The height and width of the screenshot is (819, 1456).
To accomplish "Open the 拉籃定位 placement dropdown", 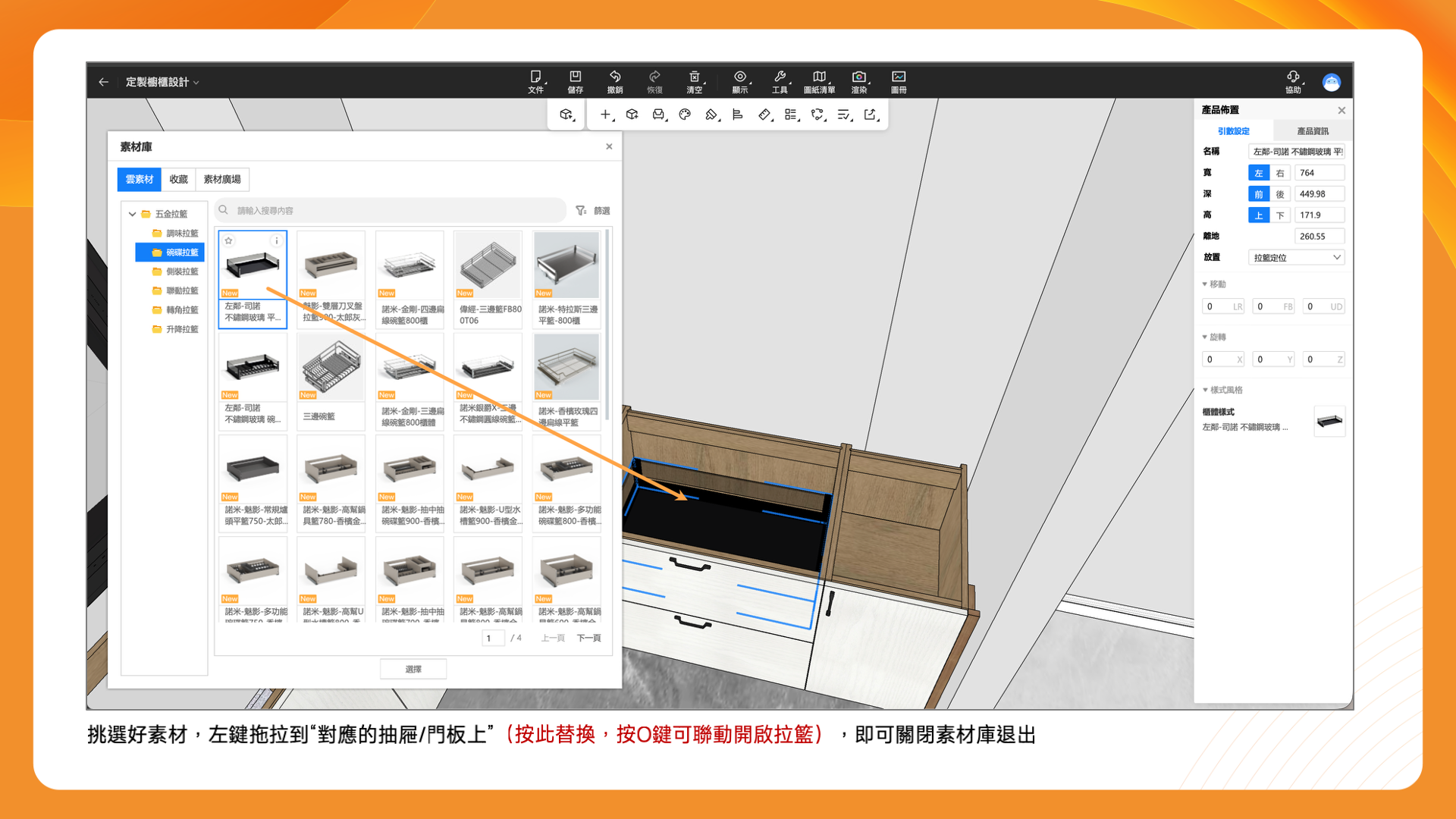I will (x=1296, y=258).
